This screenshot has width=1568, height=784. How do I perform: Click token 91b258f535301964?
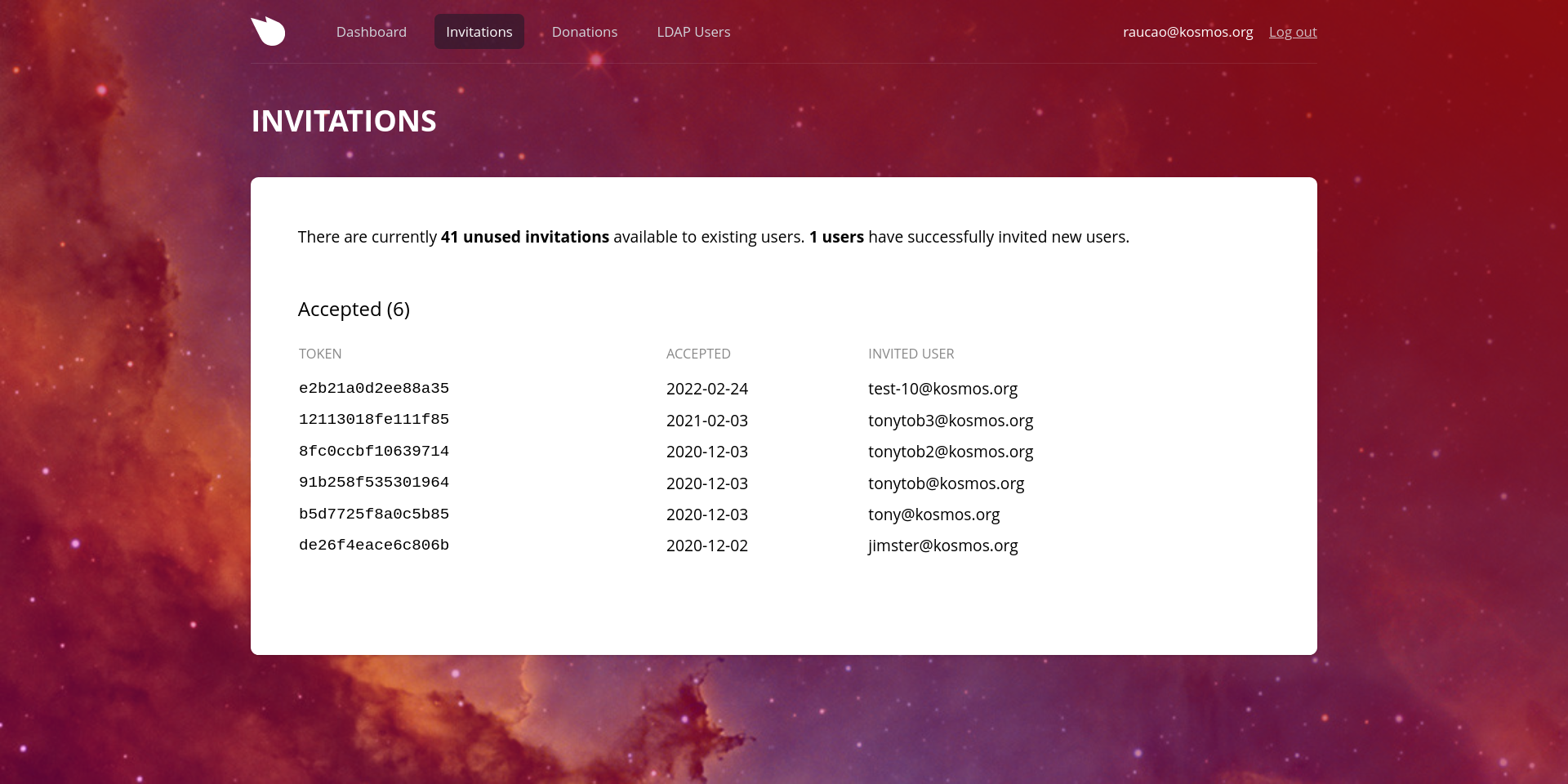coord(373,483)
